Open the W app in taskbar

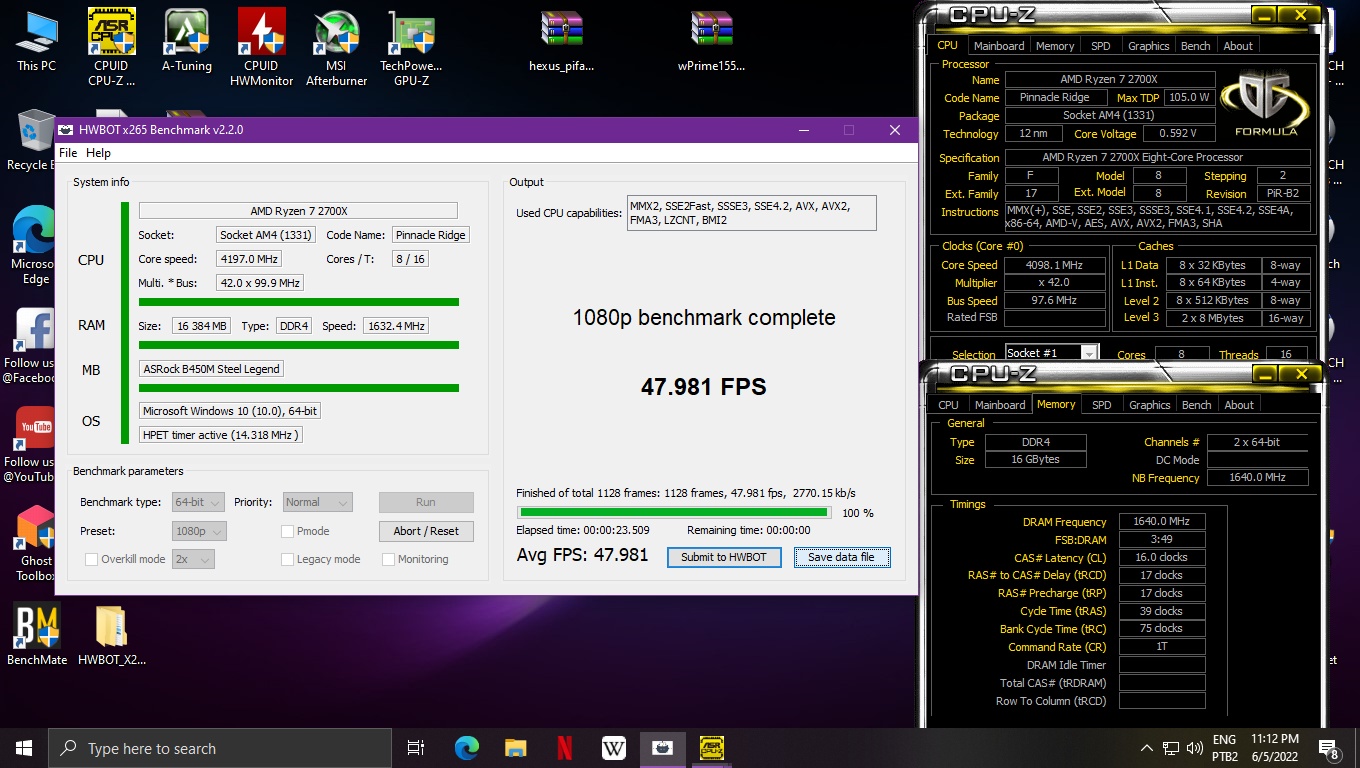click(x=613, y=748)
